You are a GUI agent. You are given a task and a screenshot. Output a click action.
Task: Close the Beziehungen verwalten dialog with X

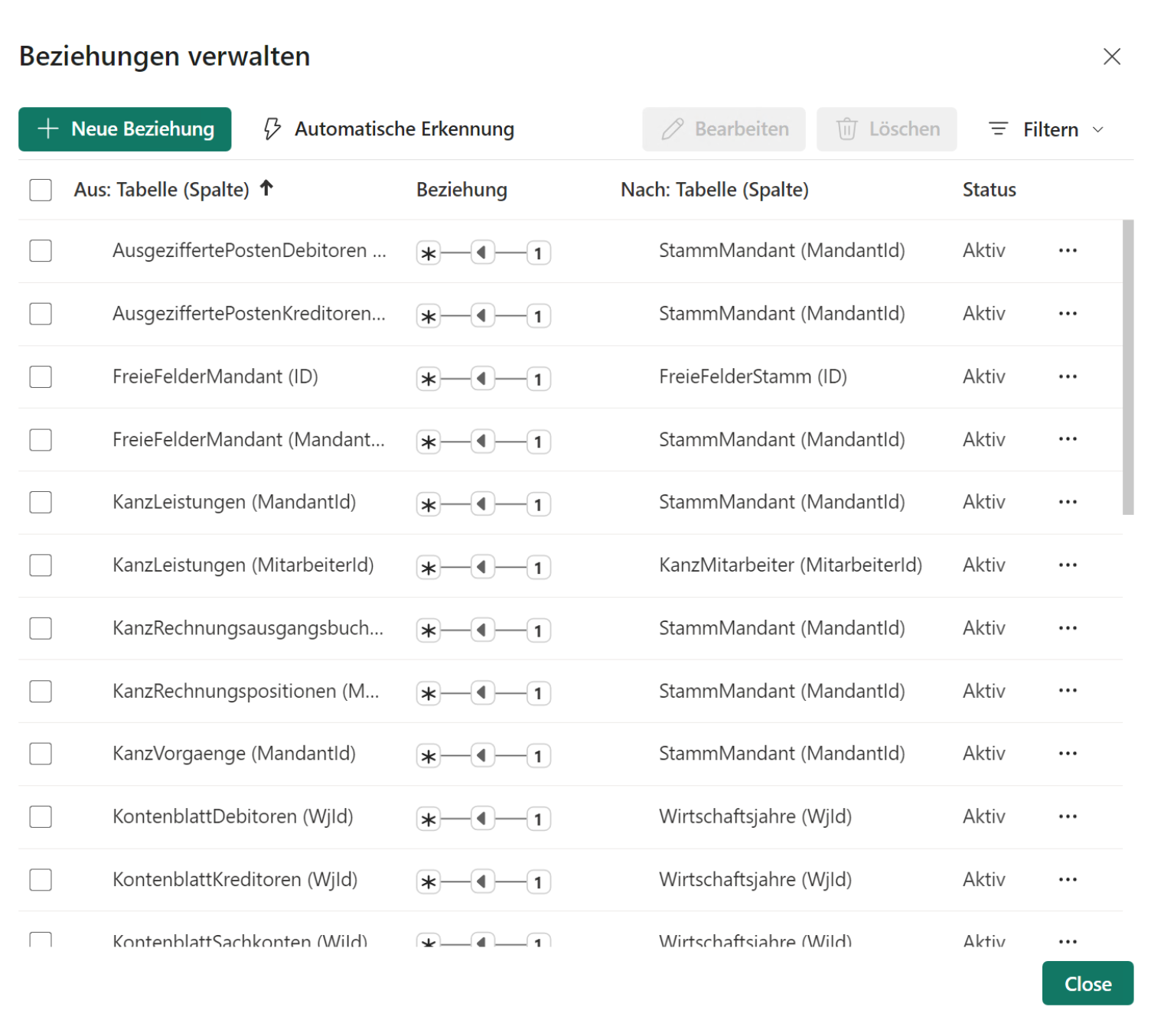pos(1111,57)
